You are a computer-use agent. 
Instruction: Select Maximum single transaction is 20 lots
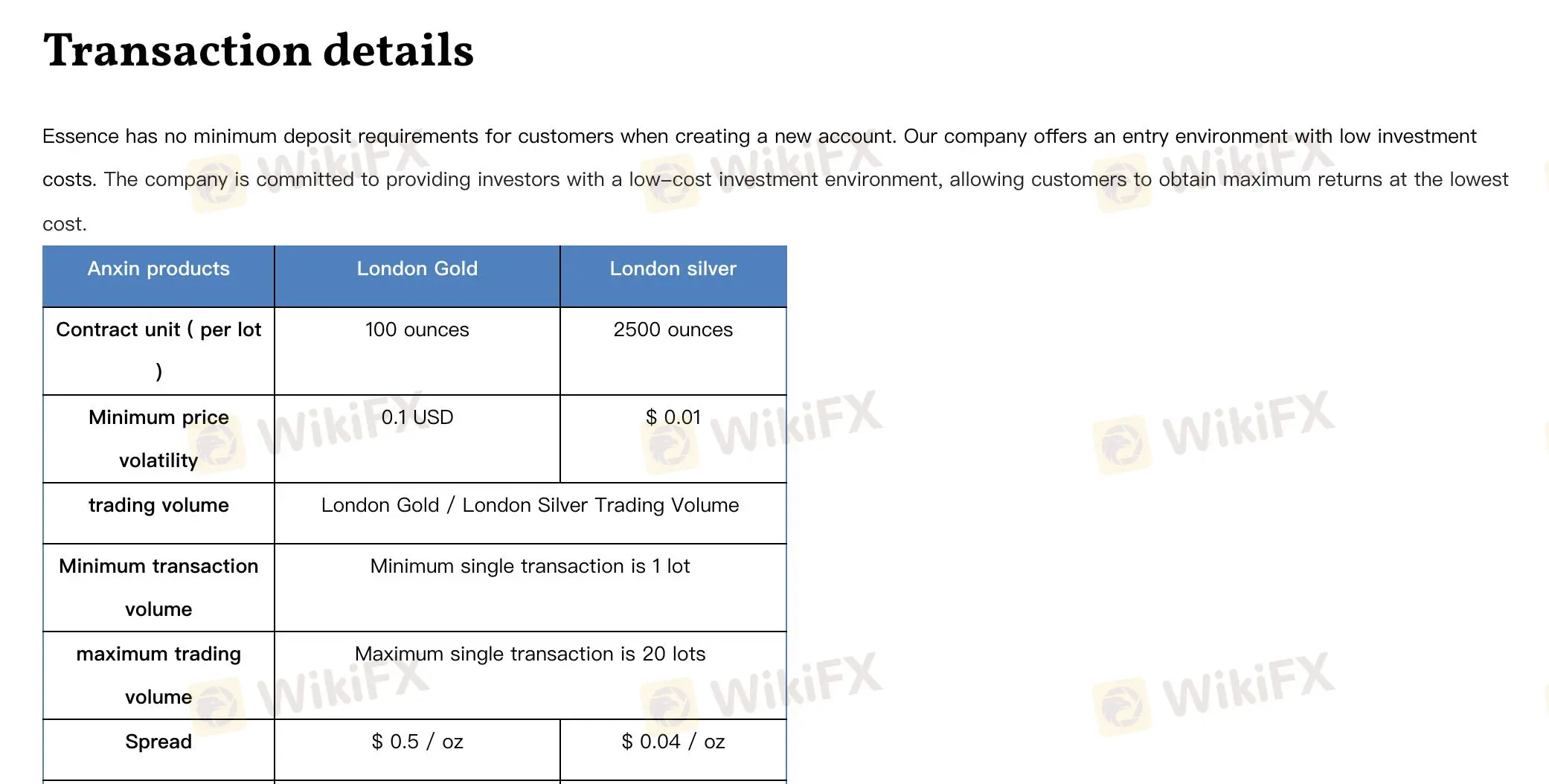530,675
